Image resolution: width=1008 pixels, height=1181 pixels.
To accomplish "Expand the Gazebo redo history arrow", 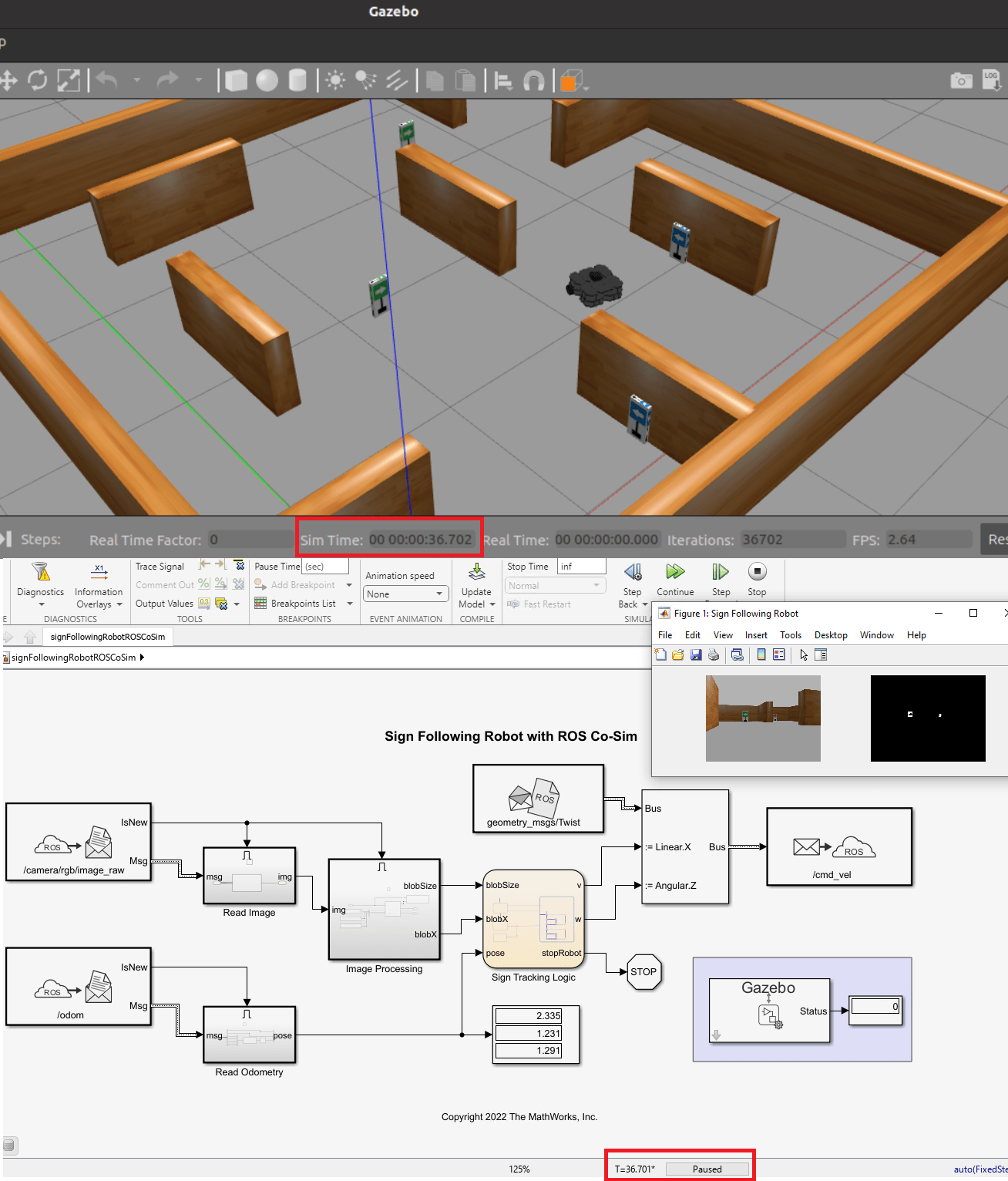I will click(x=198, y=79).
